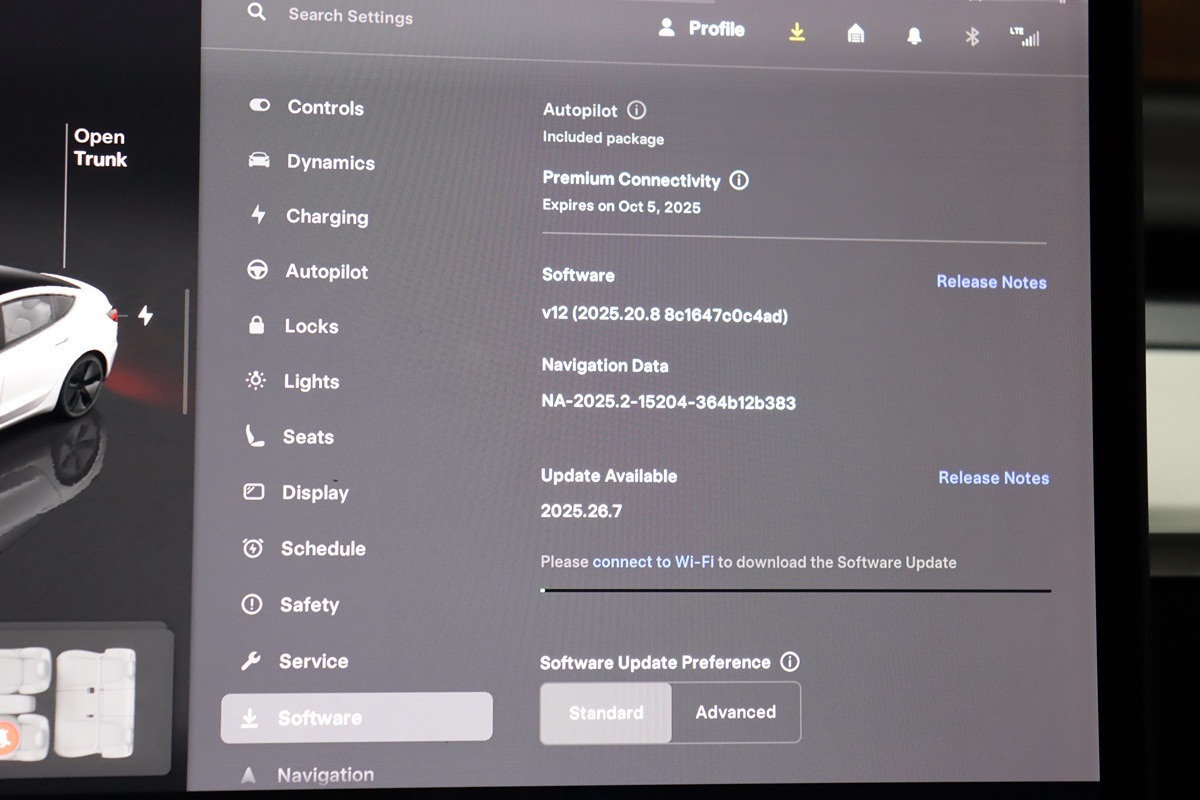Show Premium Connectivity info icon

tap(739, 180)
